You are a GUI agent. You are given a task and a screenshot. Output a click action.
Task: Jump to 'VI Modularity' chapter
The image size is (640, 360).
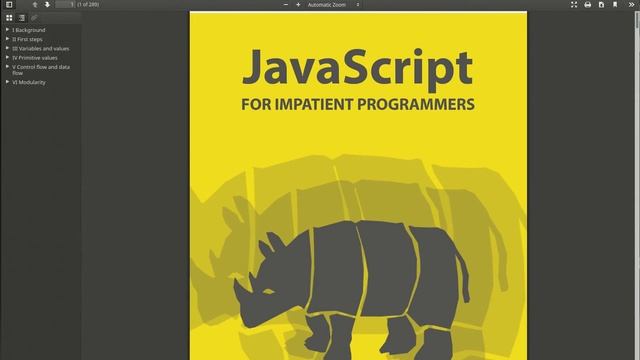29,82
